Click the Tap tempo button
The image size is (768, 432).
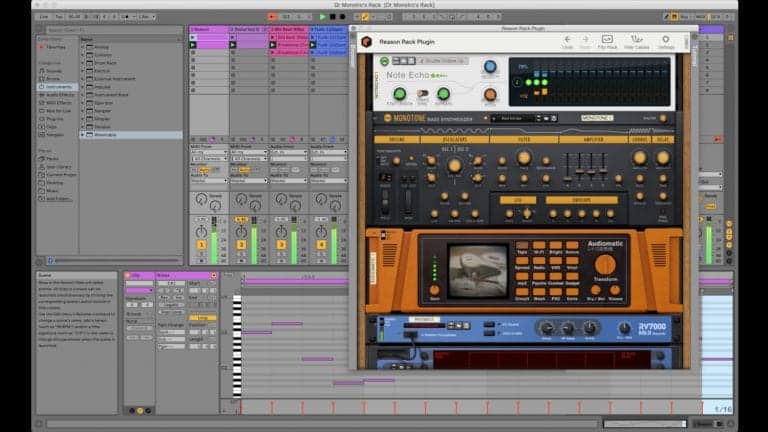coord(59,17)
